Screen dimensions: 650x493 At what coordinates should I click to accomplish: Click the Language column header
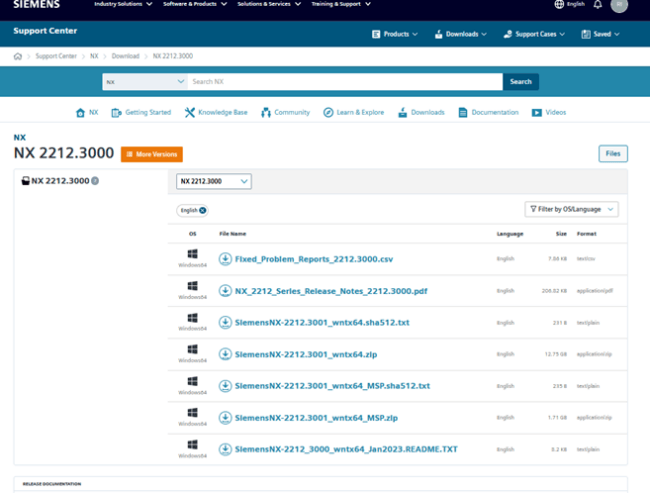tap(510, 234)
